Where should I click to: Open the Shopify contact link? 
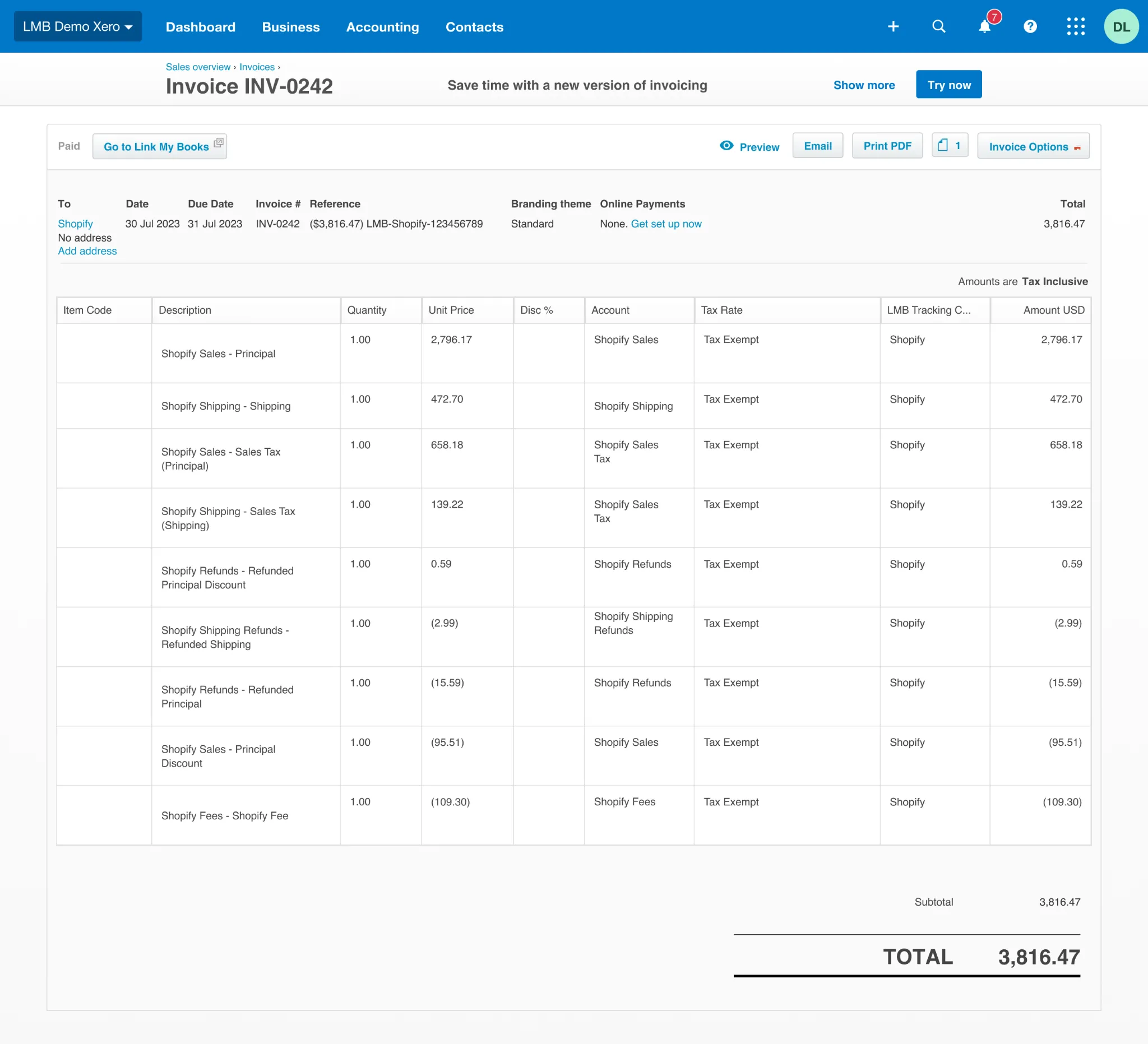point(75,224)
